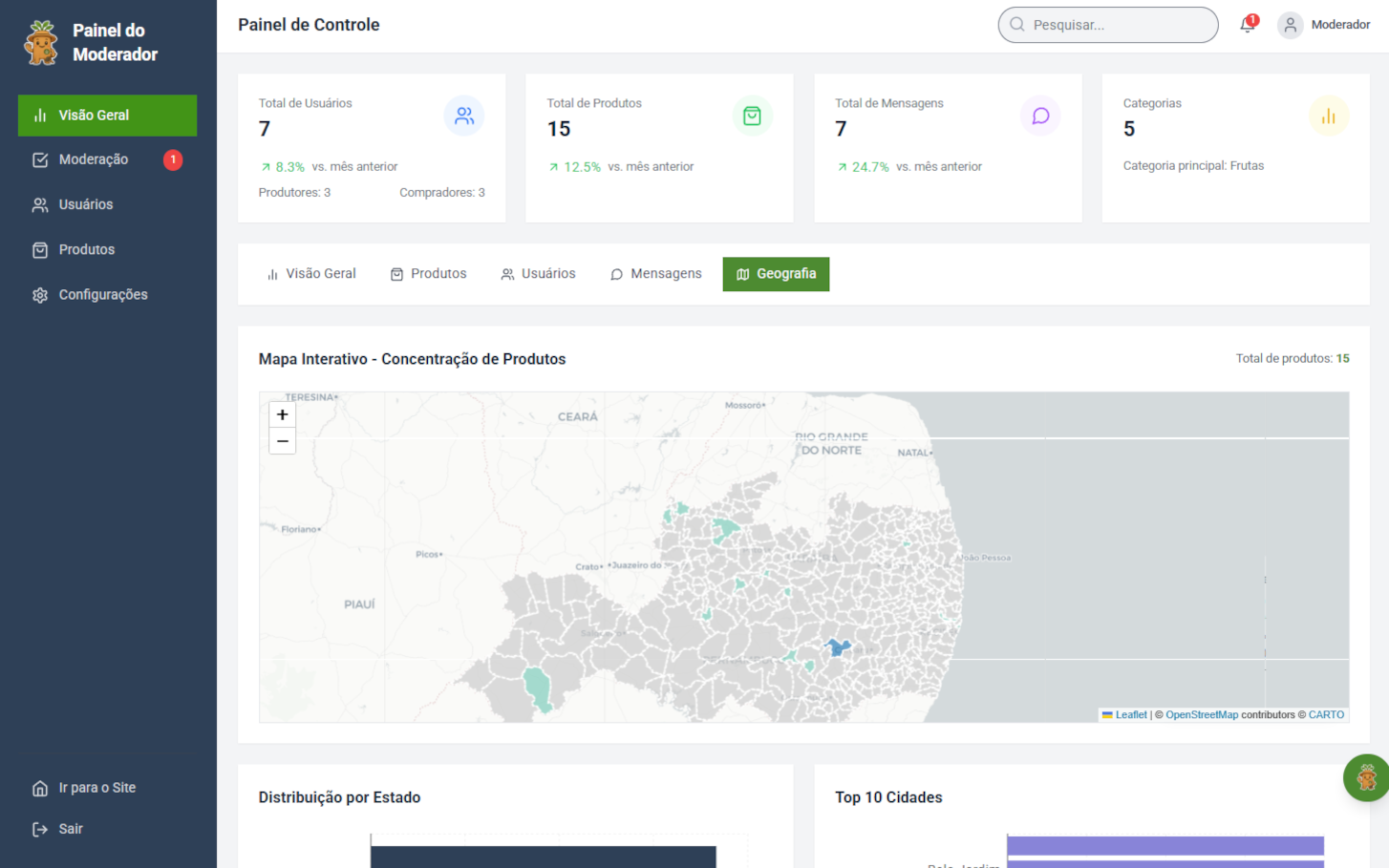Click the blue highlighted map region
This screenshot has width=1389, height=868.
tap(838, 648)
